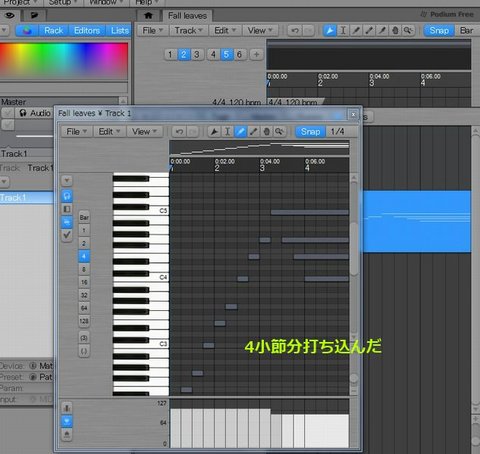480x454 pixels.
Task: Open the Project menu
Action: [21, 3]
